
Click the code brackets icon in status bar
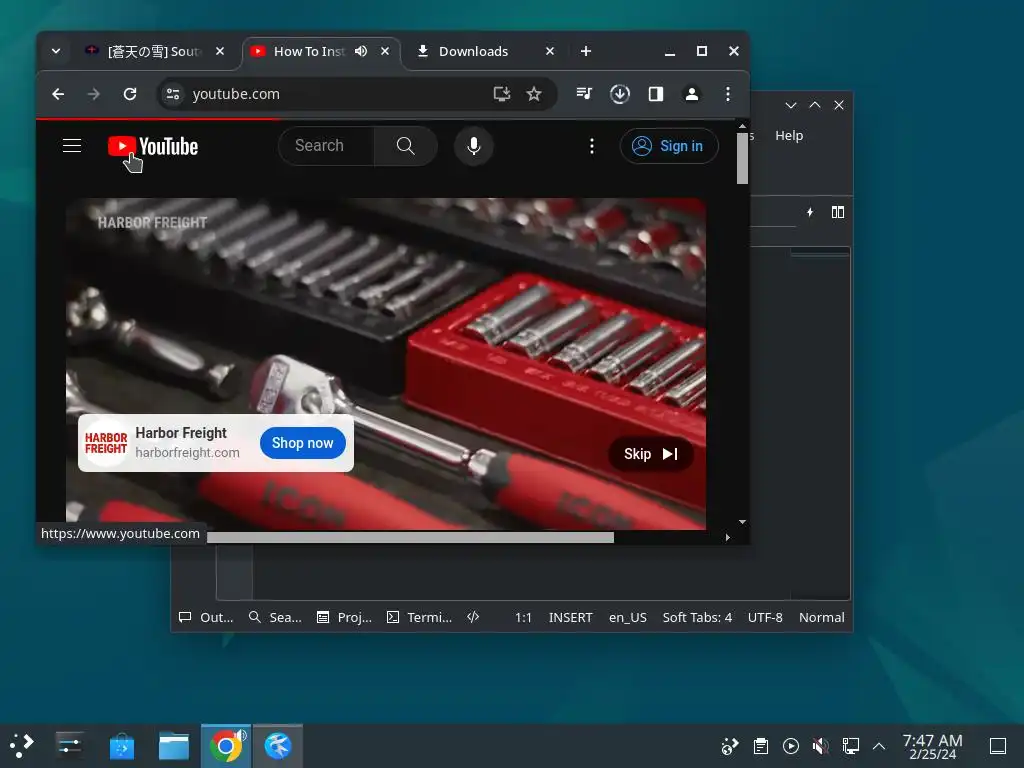pyautogui.click(x=473, y=617)
